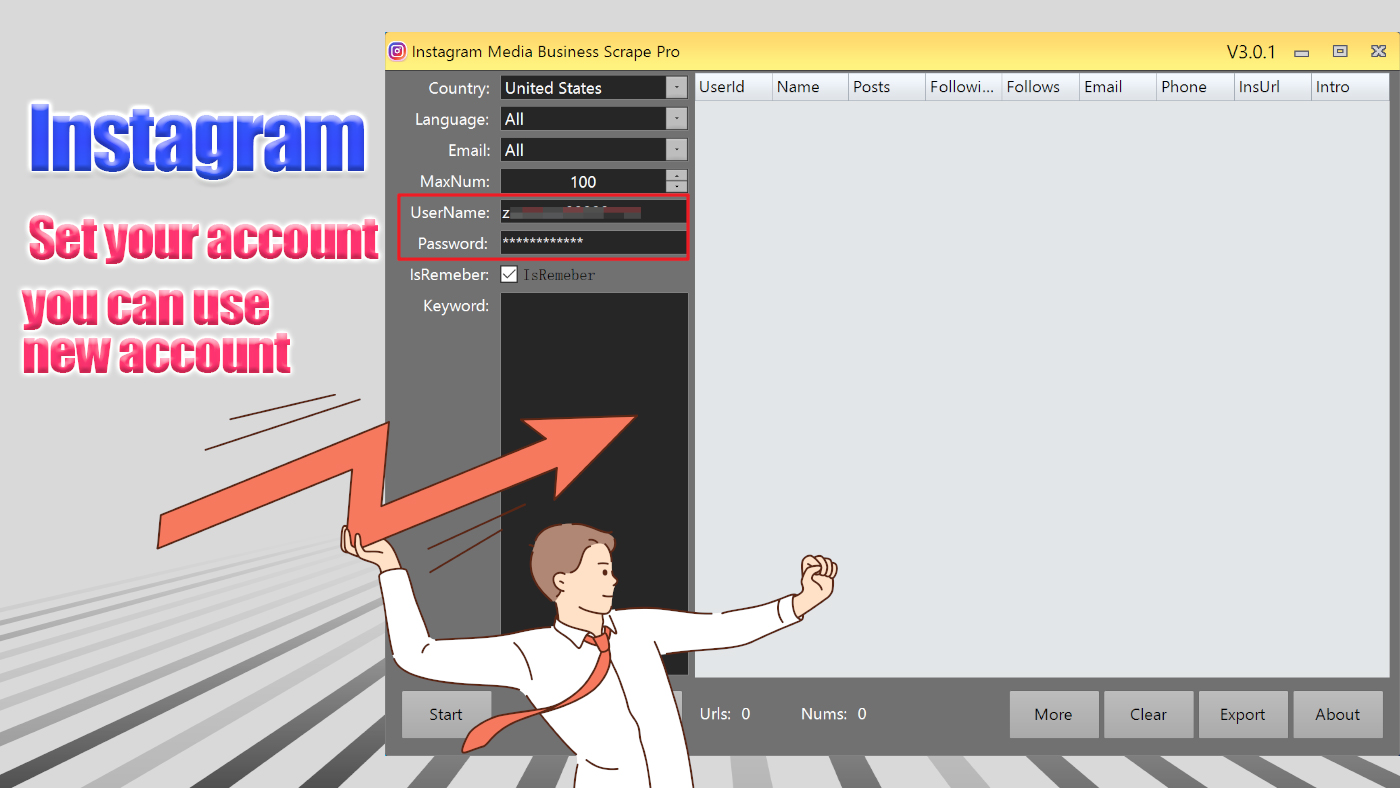This screenshot has width=1400, height=788.
Task: Click the 'Language:' label
Action: tap(452, 119)
